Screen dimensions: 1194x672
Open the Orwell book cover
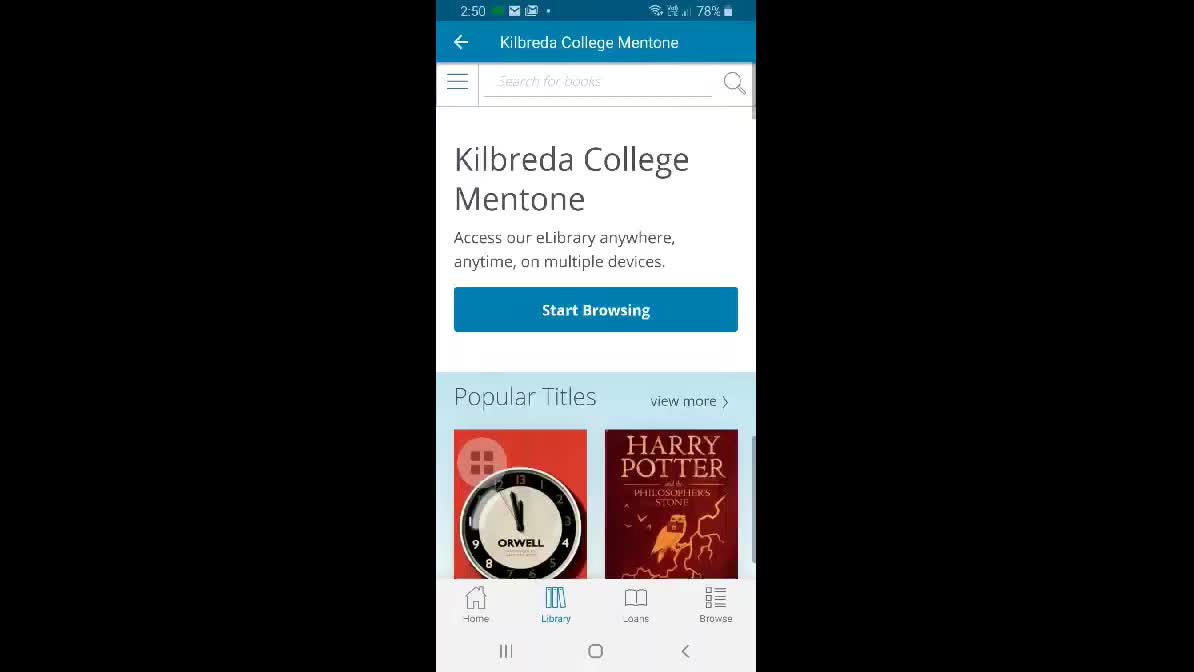(x=520, y=504)
